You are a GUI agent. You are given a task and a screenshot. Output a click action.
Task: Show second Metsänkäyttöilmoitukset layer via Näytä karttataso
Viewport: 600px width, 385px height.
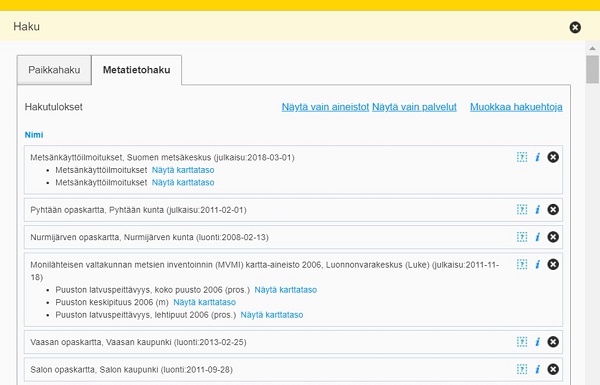click(x=183, y=183)
